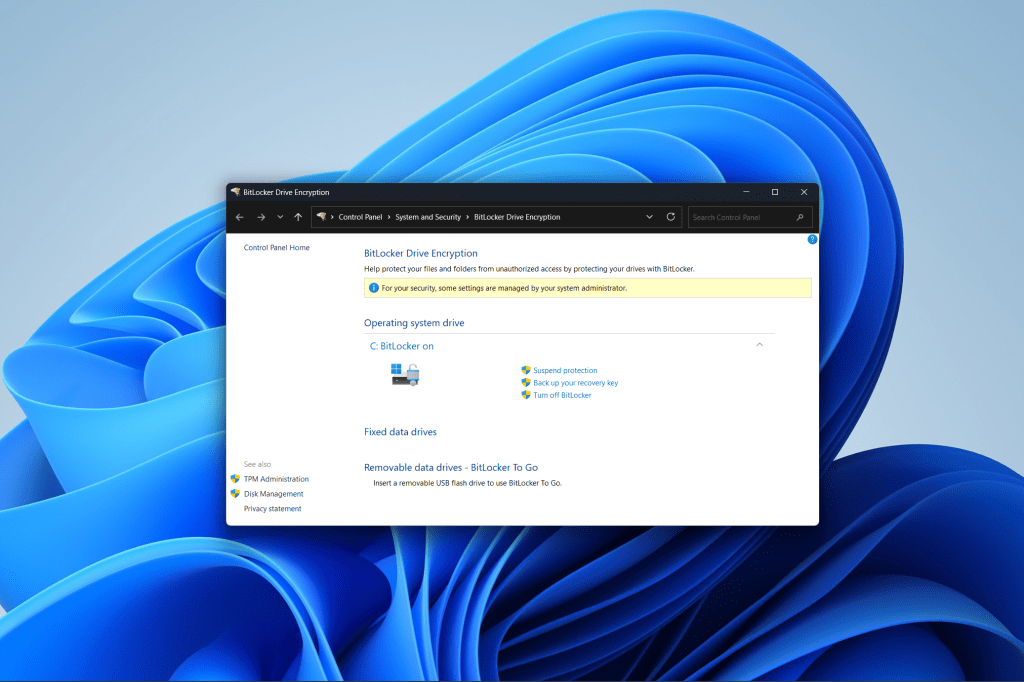Click 'Removable data drives - BitLocker To Go' heading

pyautogui.click(x=451, y=468)
